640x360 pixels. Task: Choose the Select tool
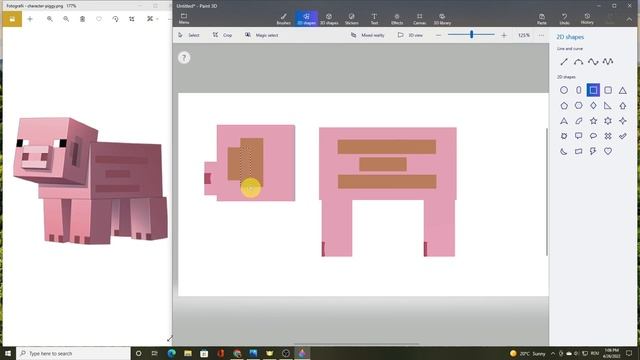click(189, 35)
